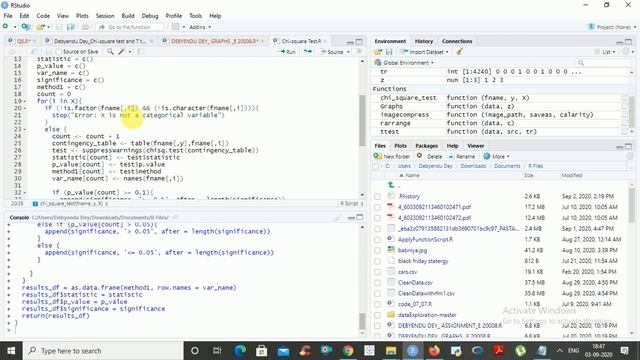Open File Explorer from the taskbar
Screen dimensions: 640x360
(x=391, y=351)
